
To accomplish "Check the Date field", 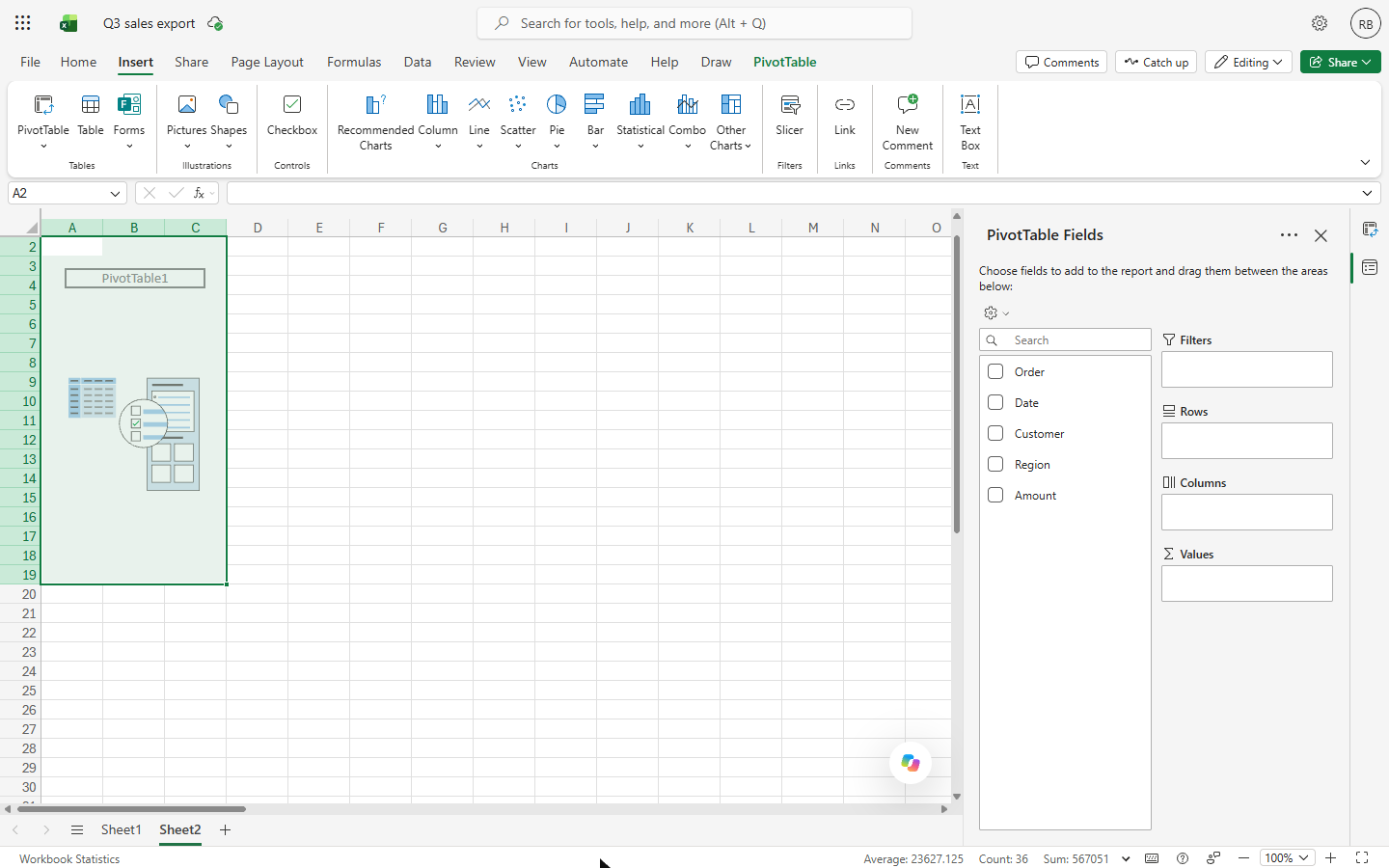I will [995, 403].
